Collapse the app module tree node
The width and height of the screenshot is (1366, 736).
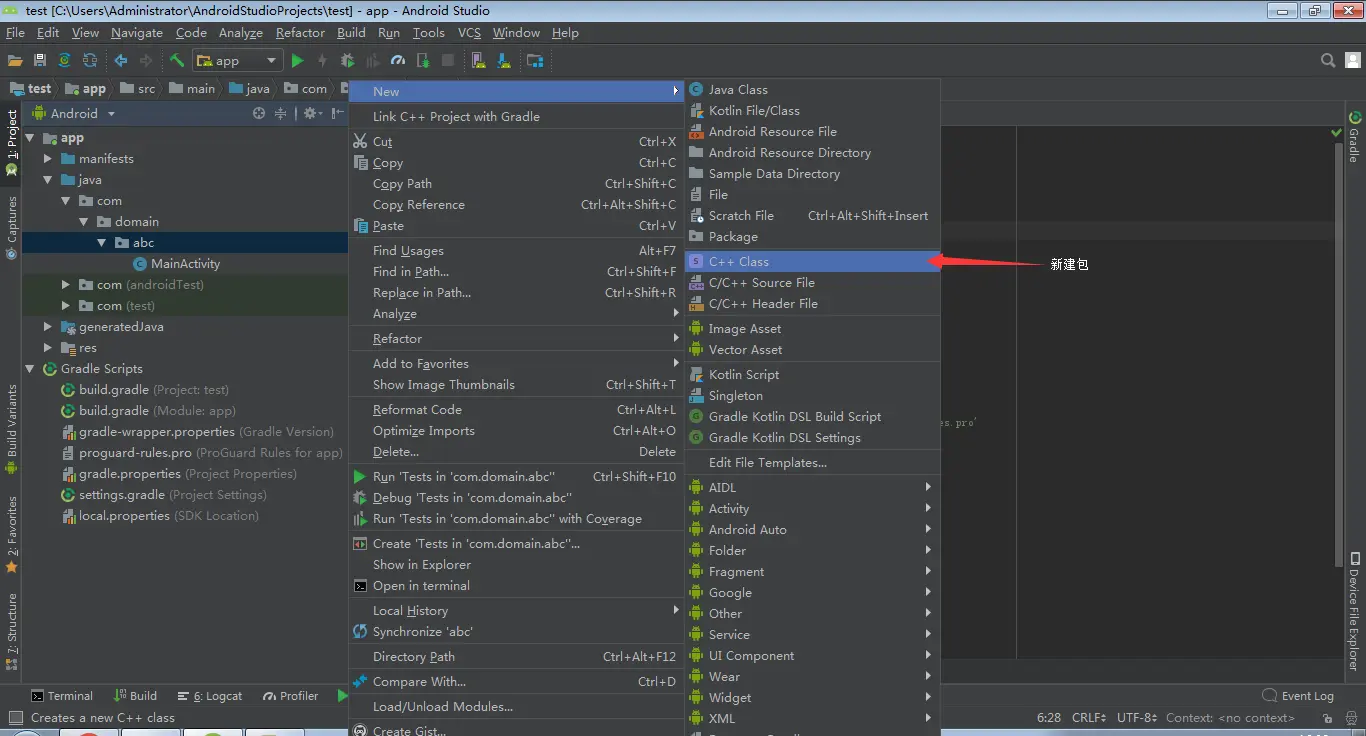click(30, 138)
